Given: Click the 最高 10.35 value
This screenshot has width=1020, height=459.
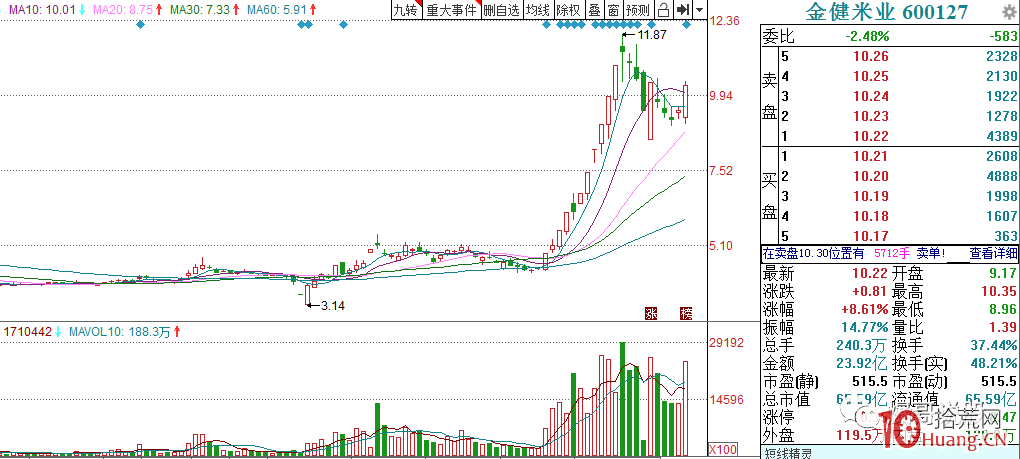Looking at the screenshot, I should 999,291.
